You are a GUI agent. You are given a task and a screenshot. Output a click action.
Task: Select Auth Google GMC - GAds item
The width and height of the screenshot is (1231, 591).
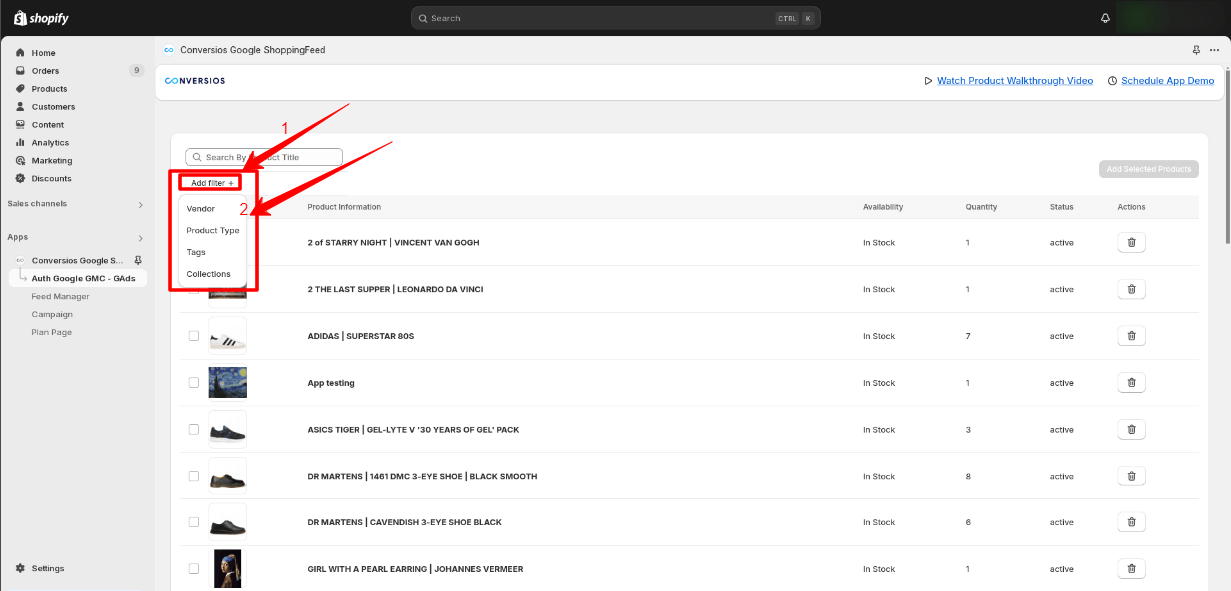(x=83, y=278)
